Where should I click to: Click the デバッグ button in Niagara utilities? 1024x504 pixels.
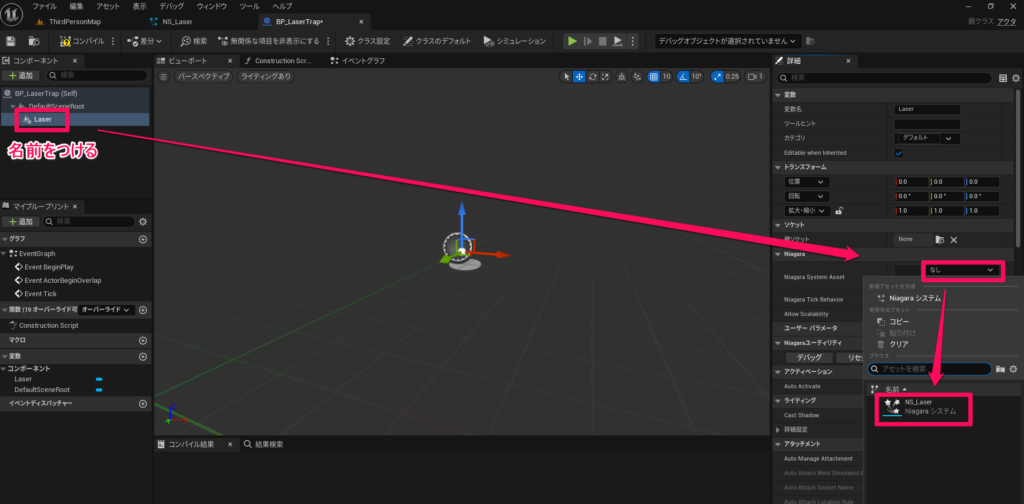(x=809, y=358)
